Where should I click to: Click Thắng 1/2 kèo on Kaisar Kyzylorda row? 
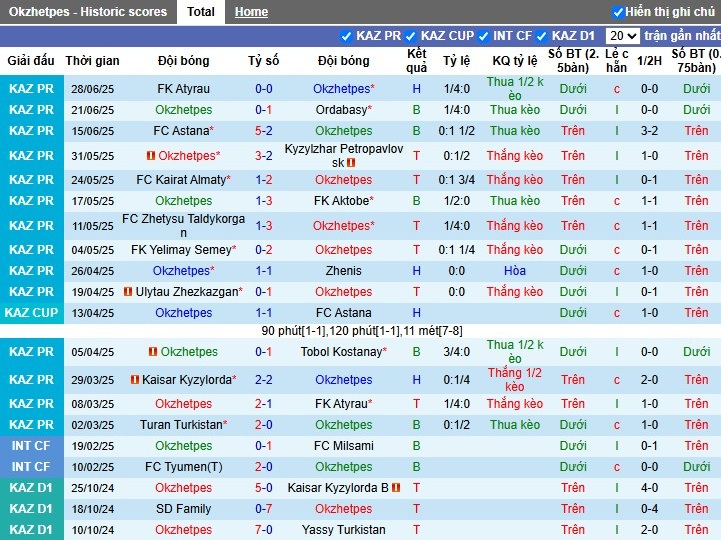point(515,380)
